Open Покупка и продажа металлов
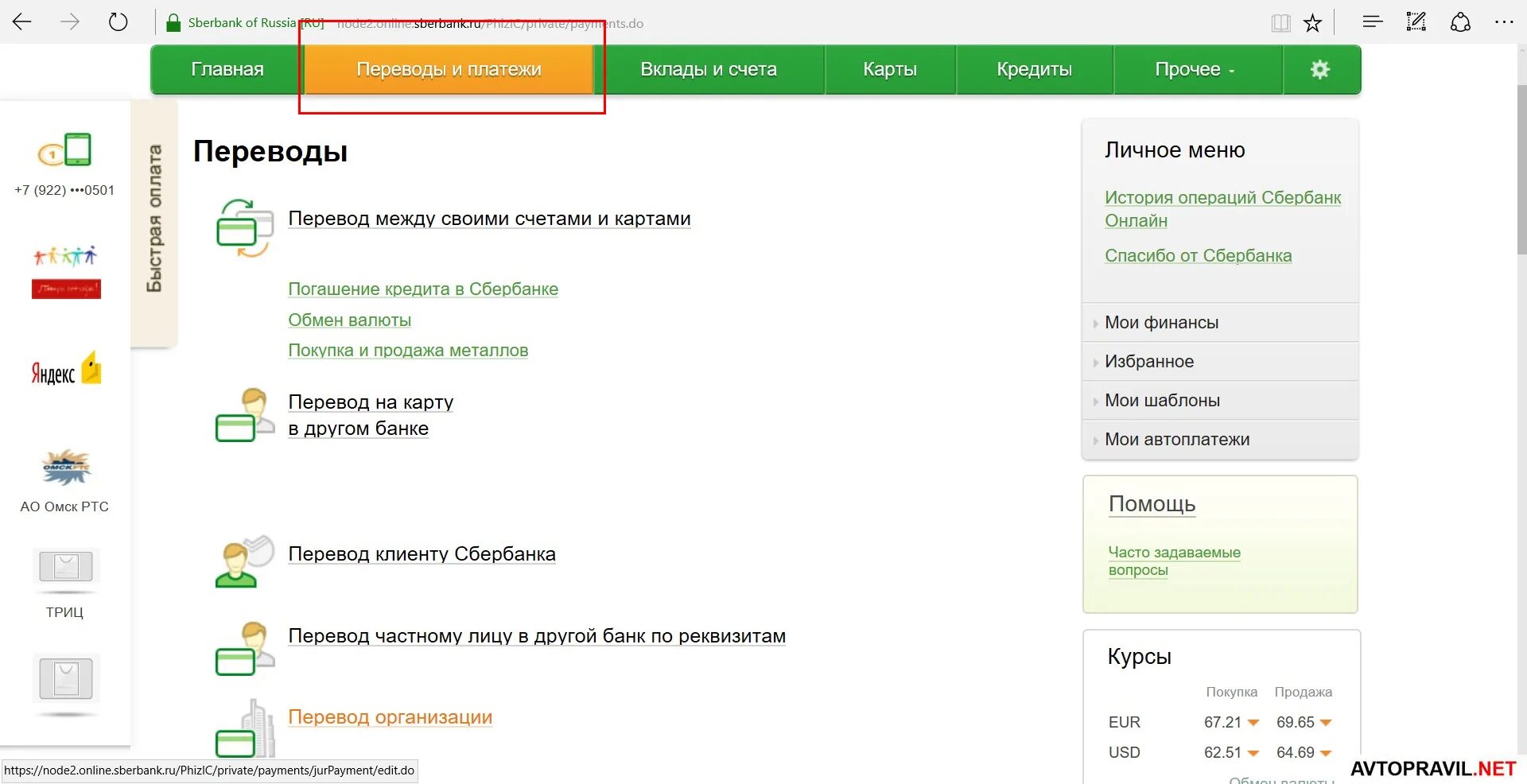The width and height of the screenshot is (1527, 784). coord(408,351)
